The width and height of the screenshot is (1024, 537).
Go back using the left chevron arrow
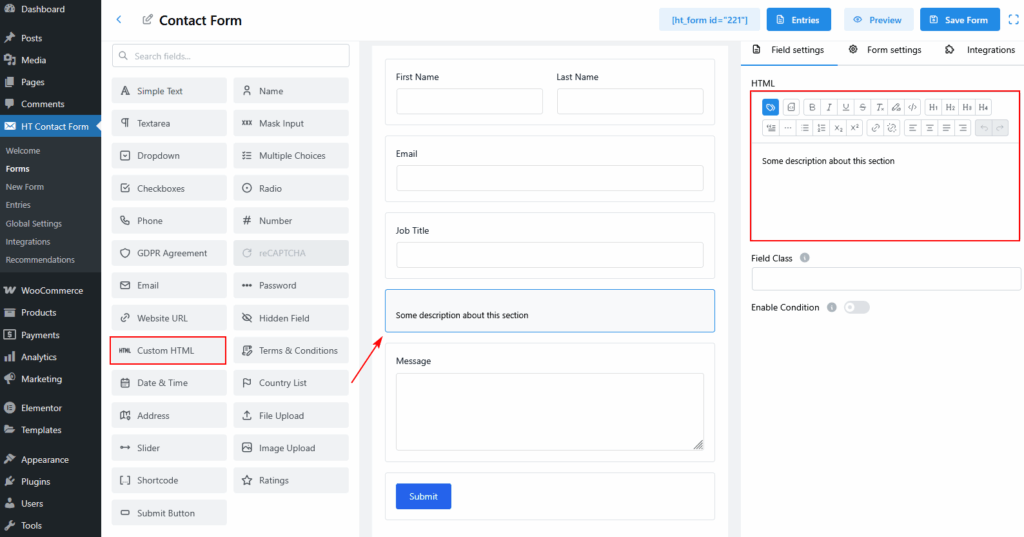tap(119, 20)
